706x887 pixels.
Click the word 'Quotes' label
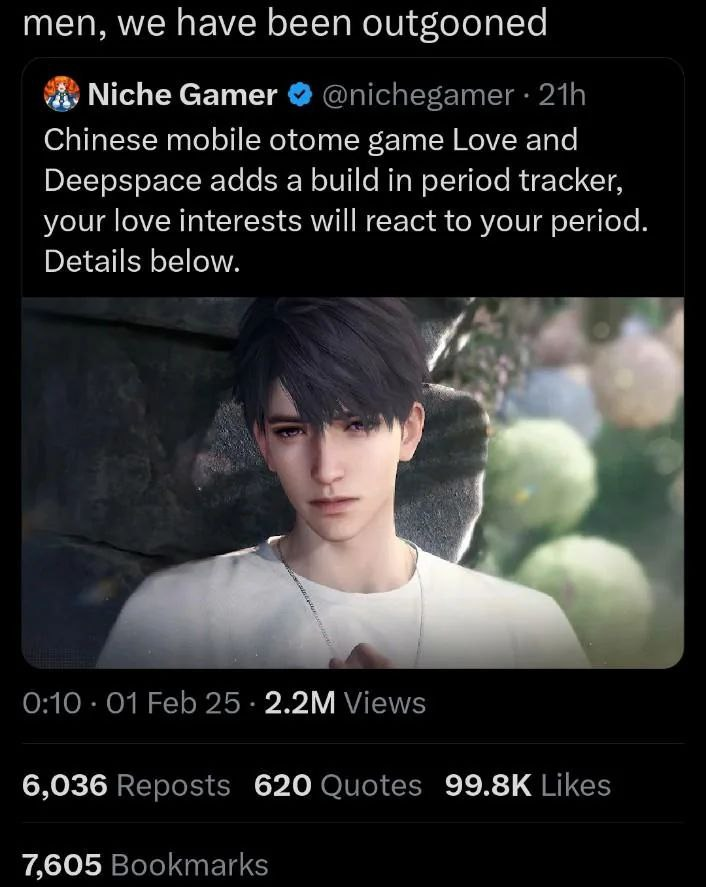[371, 785]
